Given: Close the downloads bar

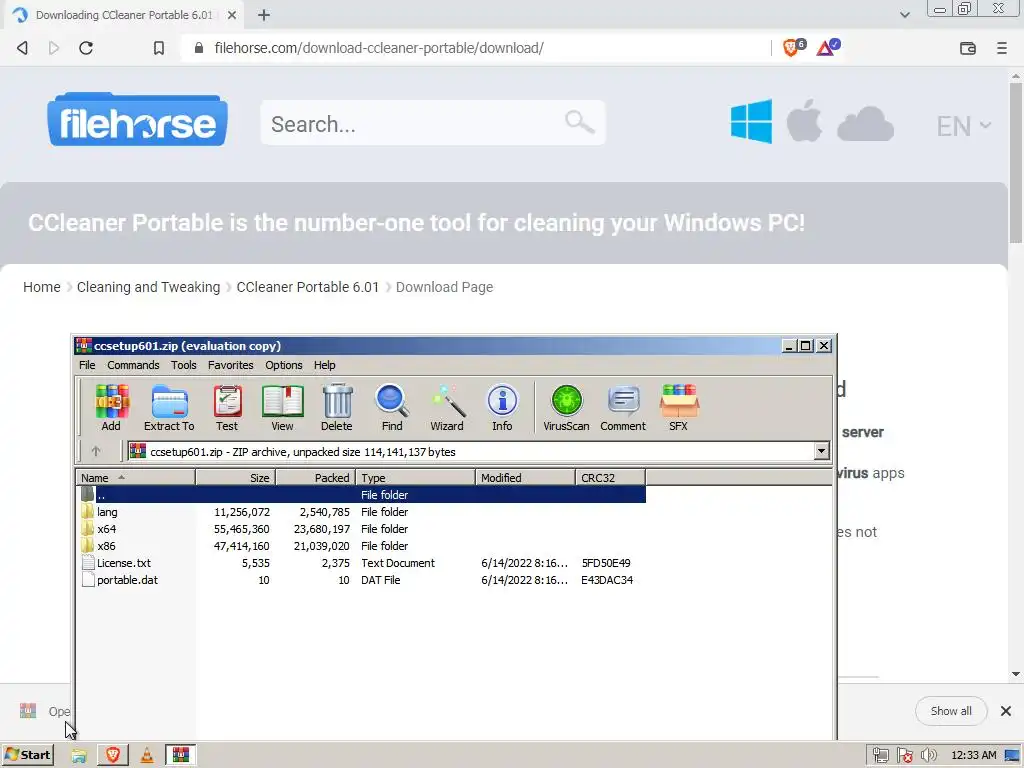Looking at the screenshot, I should [x=1006, y=711].
